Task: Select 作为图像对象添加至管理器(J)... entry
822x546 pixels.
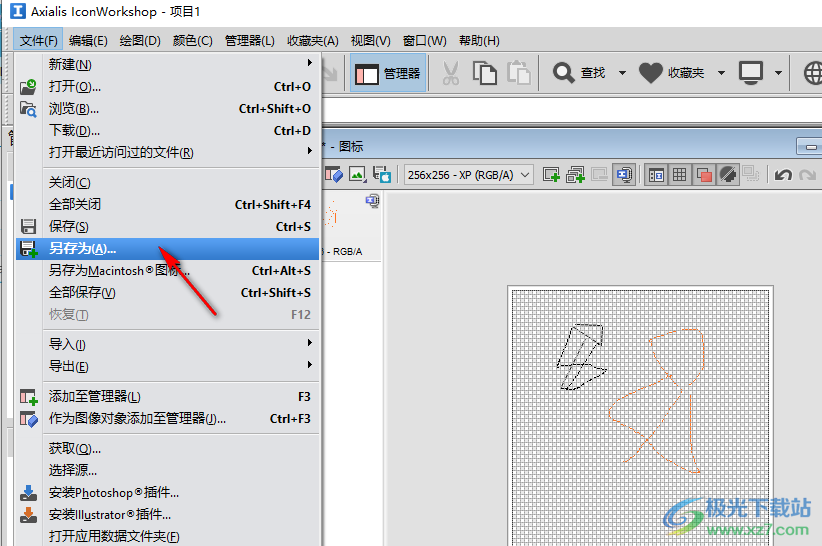Action: pos(167,419)
